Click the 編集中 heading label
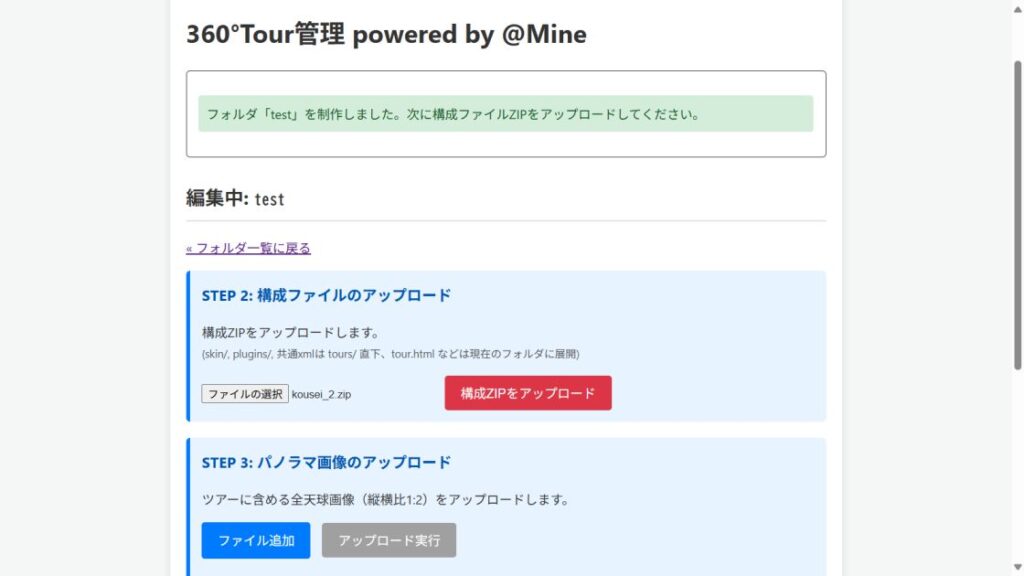Image resolution: width=1024 pixels, height=576 pixels. coord(217,198)
